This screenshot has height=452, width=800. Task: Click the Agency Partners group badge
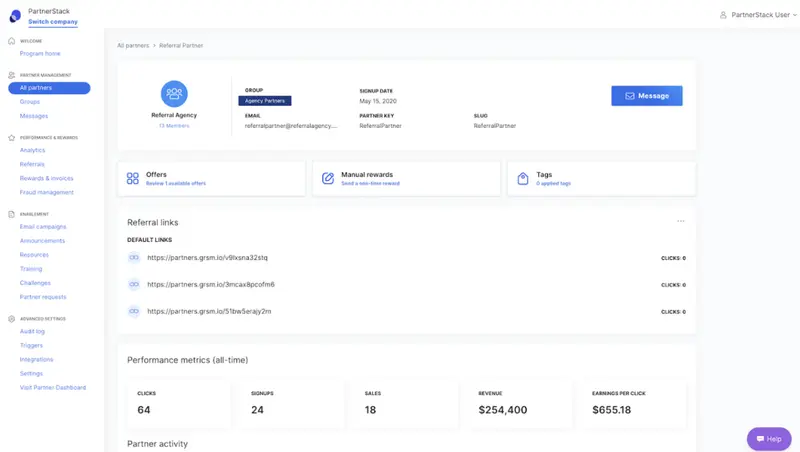265,101
